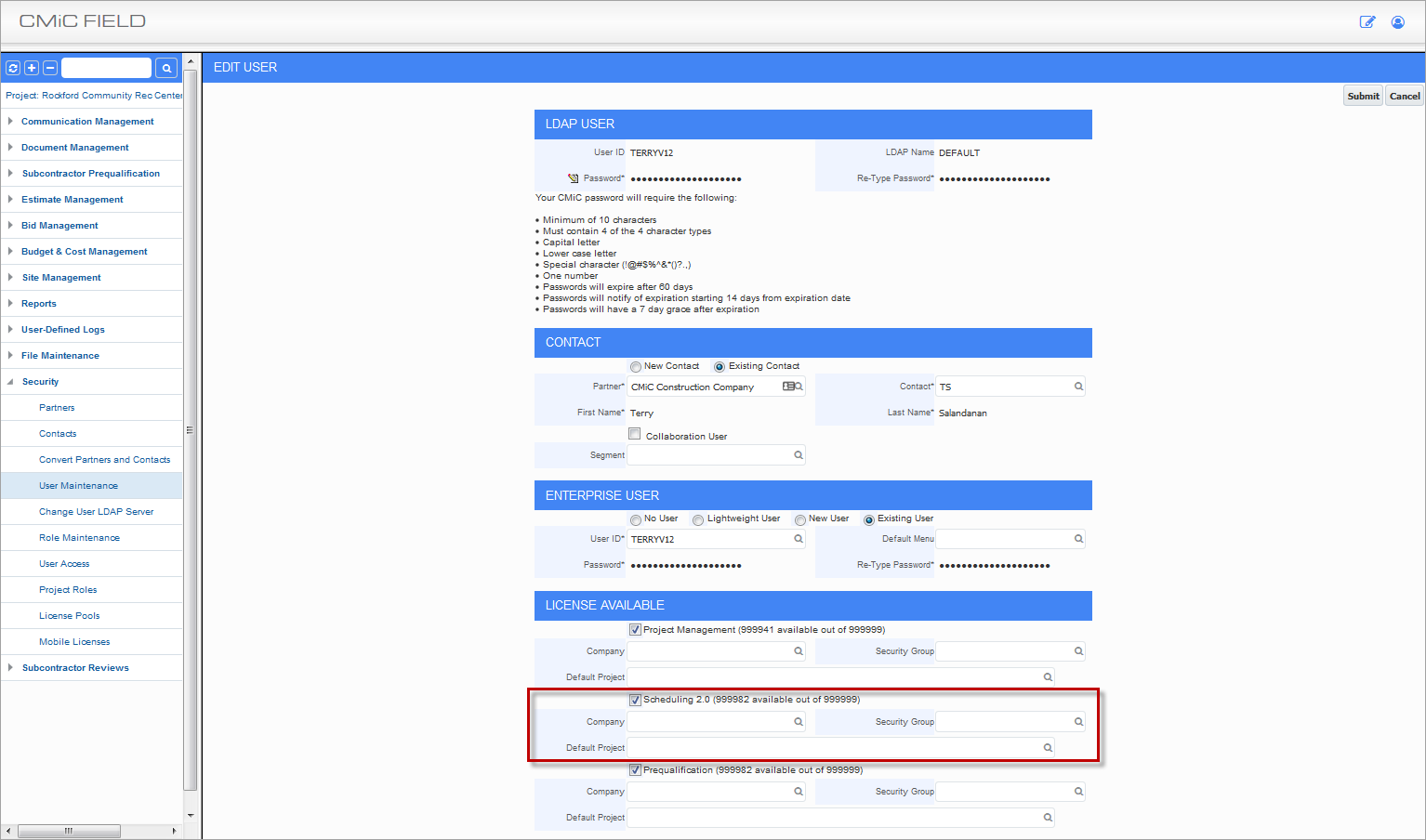Uncheck the Prequalification license checkbox
Image resolution: width=1426 pixels, height=840 pixels.
pyautogui.click(x=636, y=770)
